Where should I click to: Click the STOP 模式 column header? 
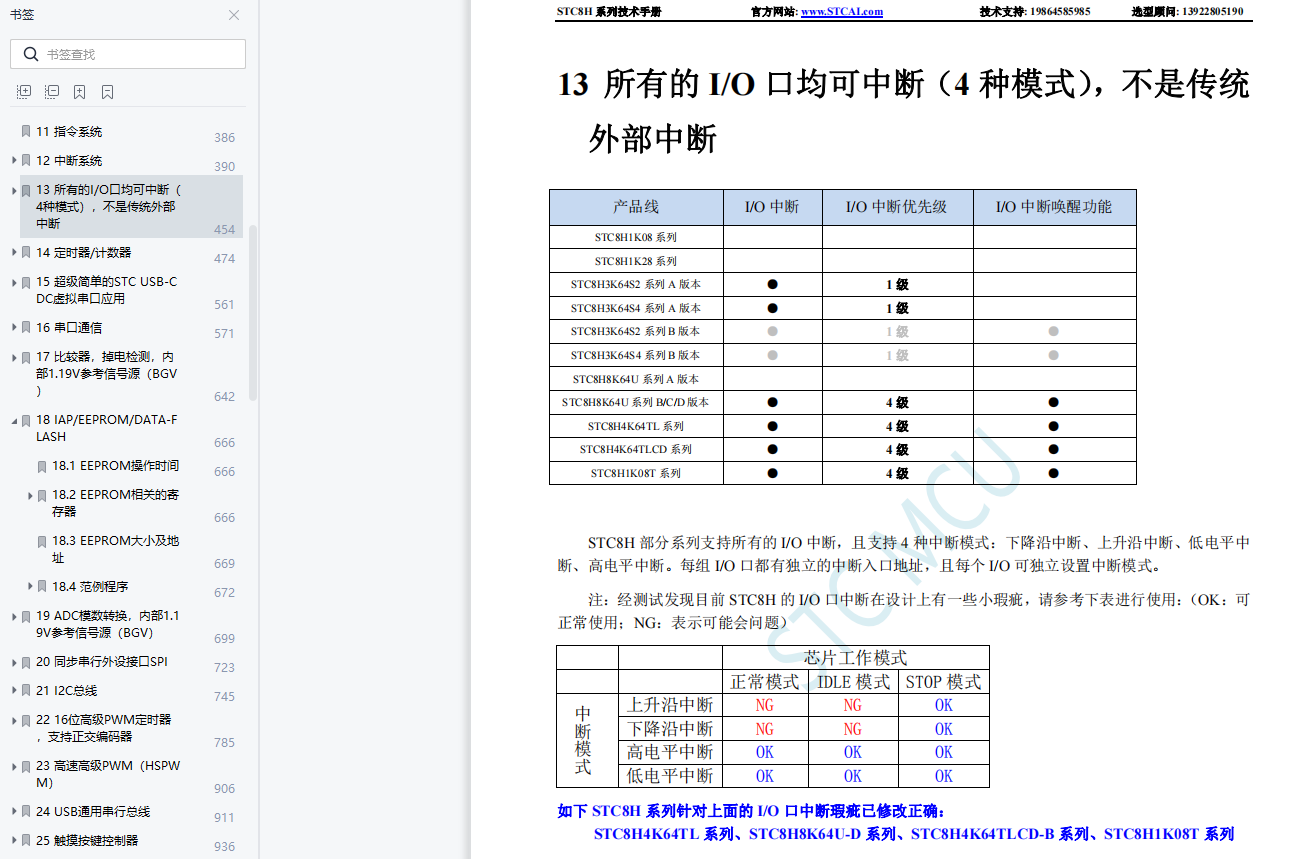943,682
